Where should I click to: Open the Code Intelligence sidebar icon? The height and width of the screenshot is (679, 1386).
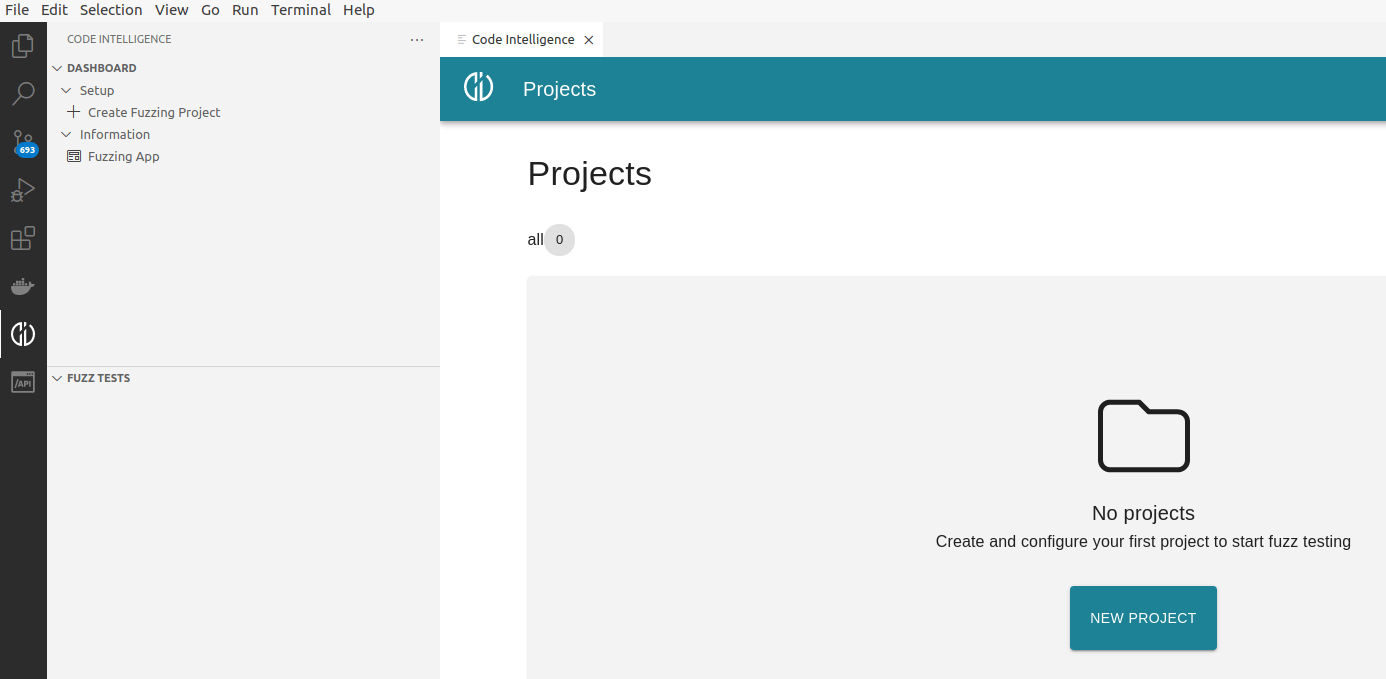(22, 334)
